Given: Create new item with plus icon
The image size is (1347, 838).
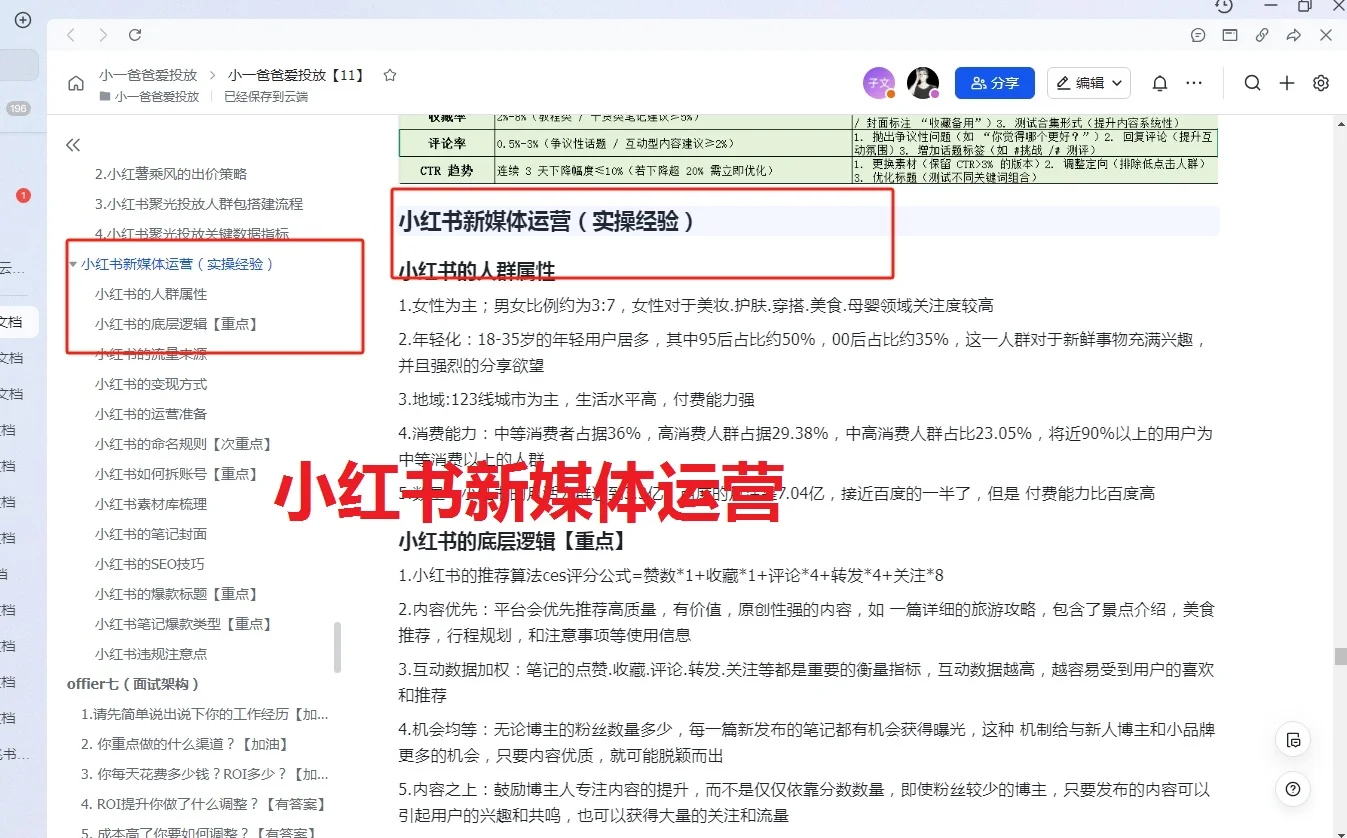Looking at the screenshot, I should tap(1287, 83).
